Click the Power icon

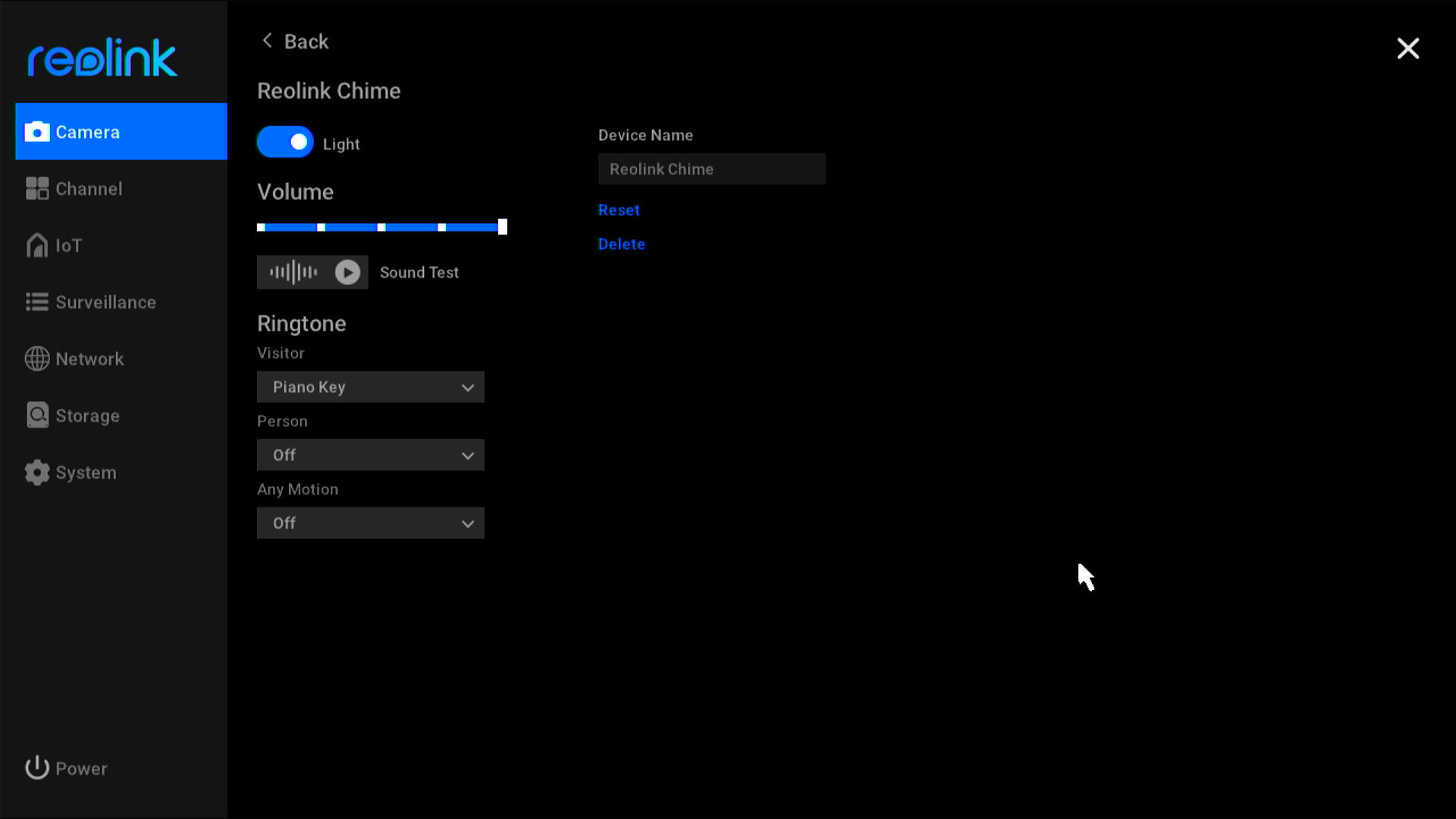[x=37, y=768]
